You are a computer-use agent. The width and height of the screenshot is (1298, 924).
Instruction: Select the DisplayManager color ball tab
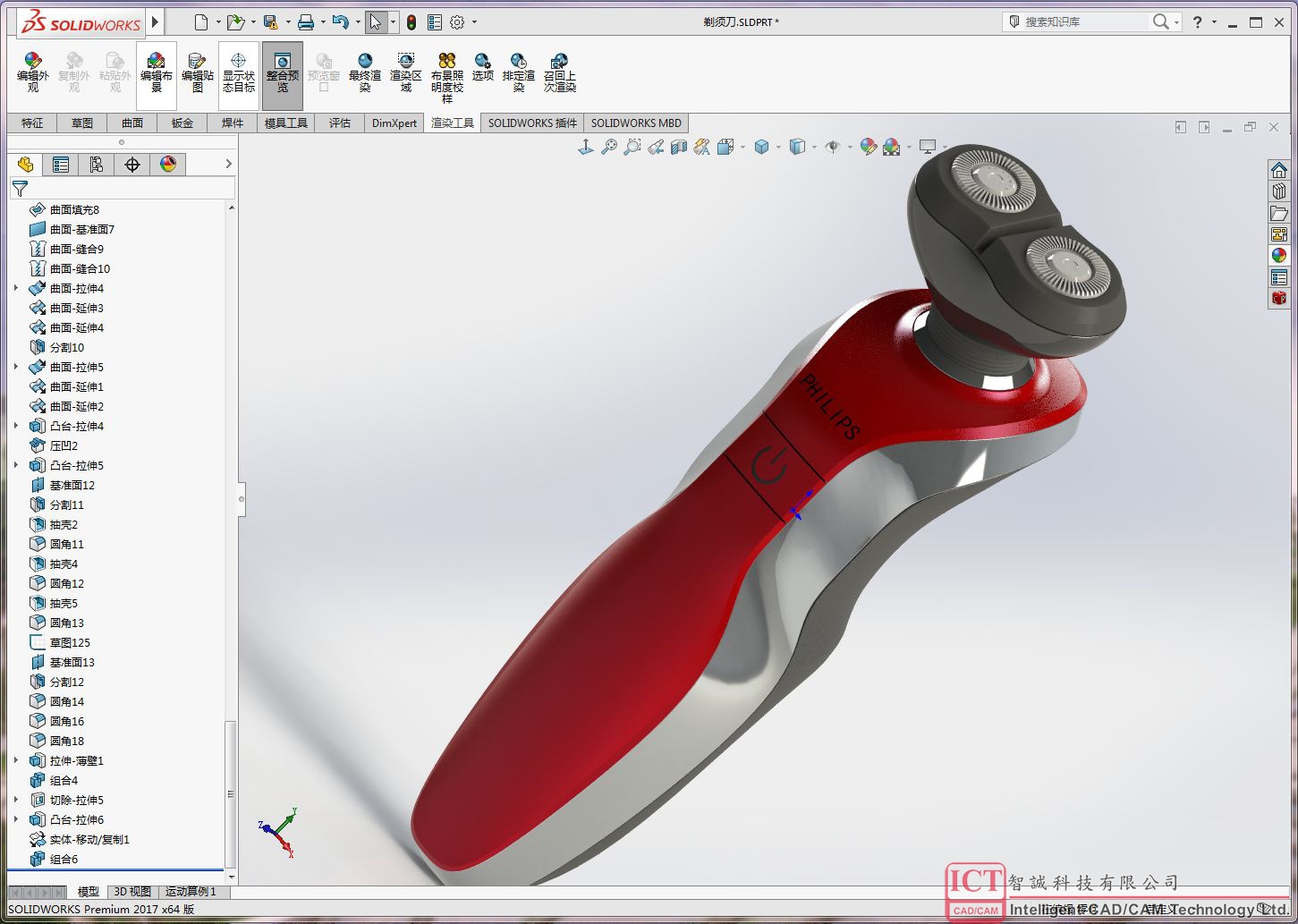click(168, 165)
